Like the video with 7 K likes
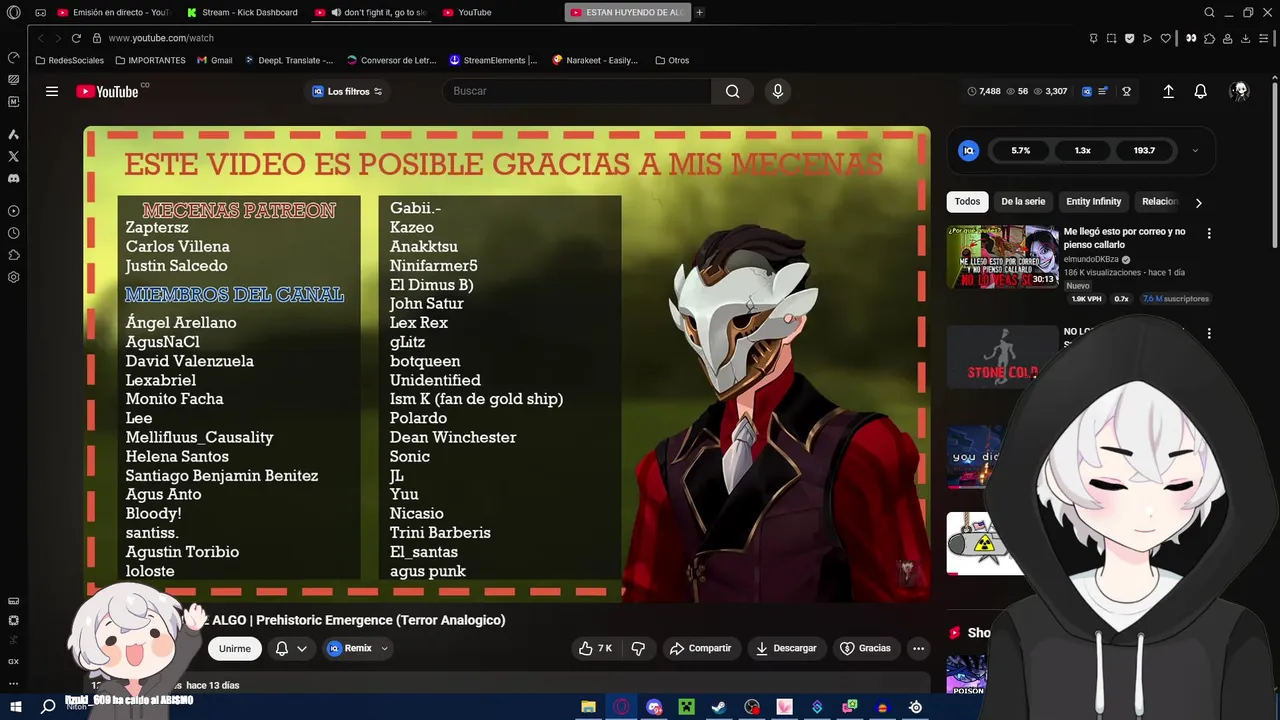 pyautogui.click(x=595, y=648)
